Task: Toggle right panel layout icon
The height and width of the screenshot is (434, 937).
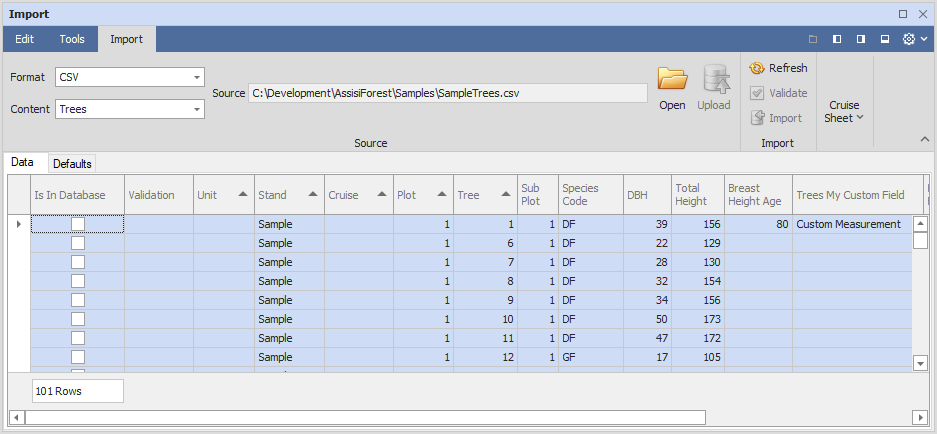Action: pos(861,39)
